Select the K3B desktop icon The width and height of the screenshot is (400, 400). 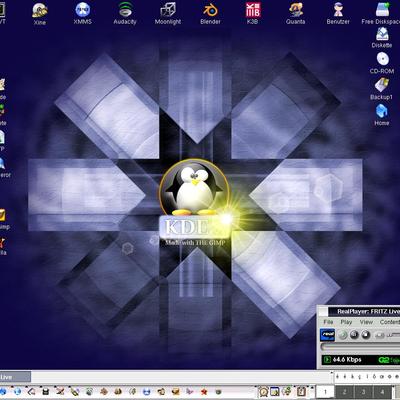pos(253,14)
